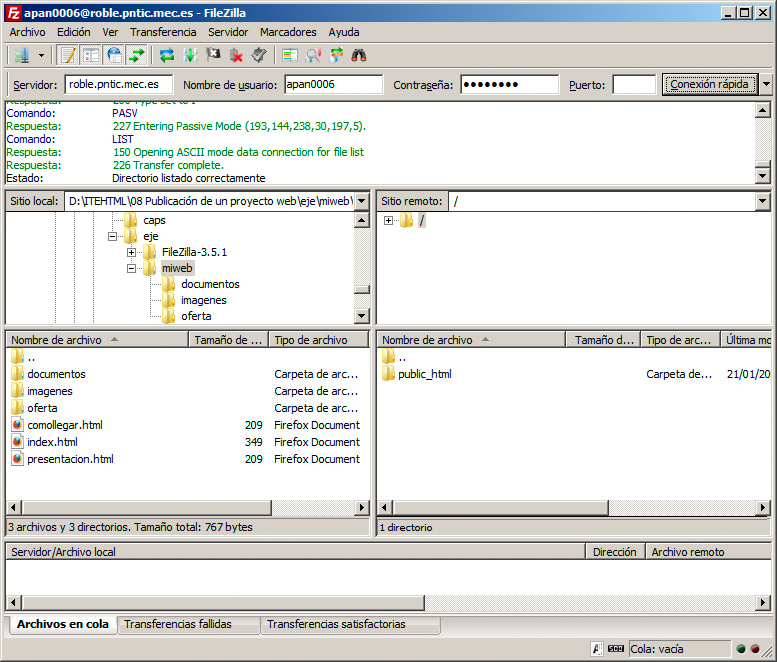Expand the FileZilla-3.5.1 folder node

131,252
